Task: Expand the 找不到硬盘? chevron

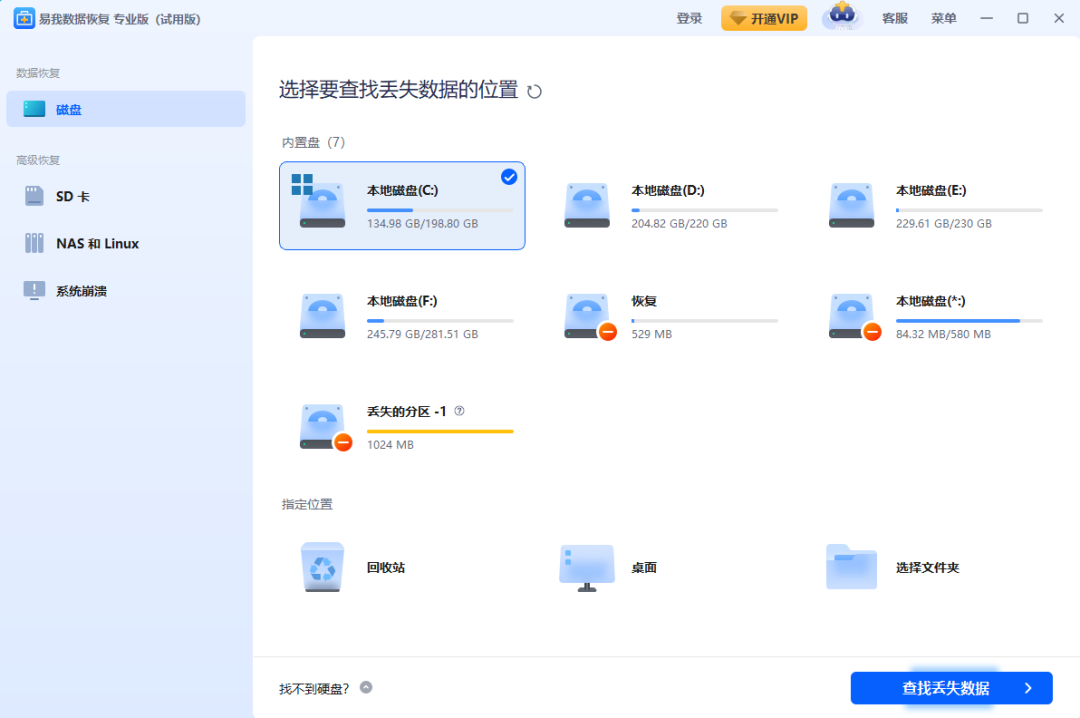Action: (x=366, y=687)
